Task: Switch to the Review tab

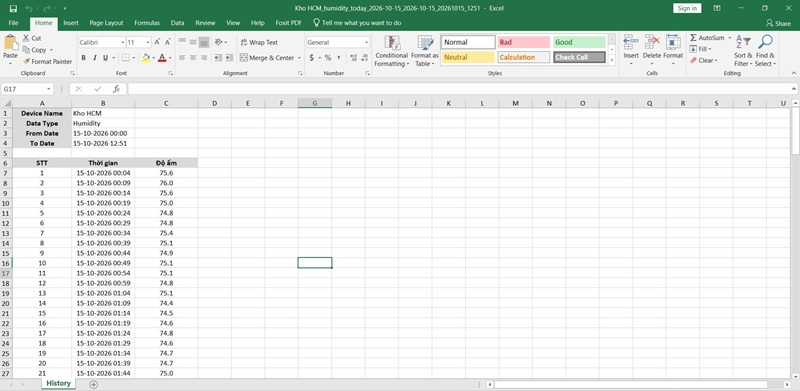Action: 205,23
